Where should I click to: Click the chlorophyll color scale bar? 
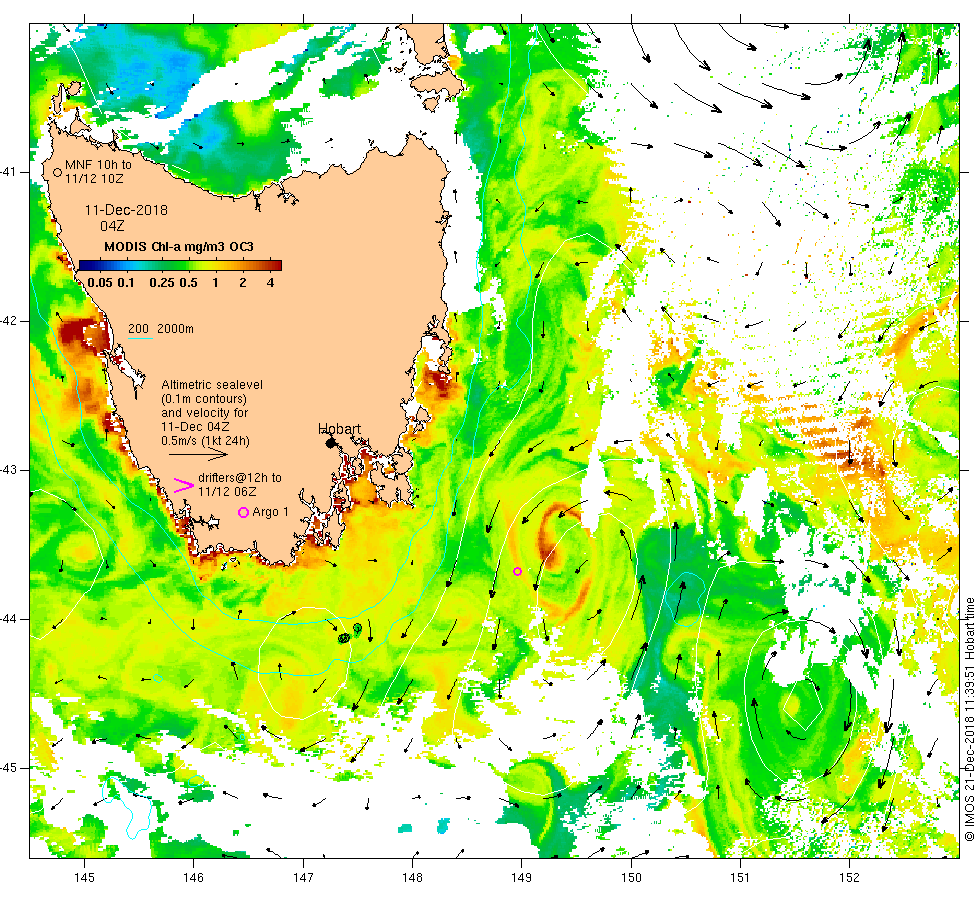pos(180,265)
